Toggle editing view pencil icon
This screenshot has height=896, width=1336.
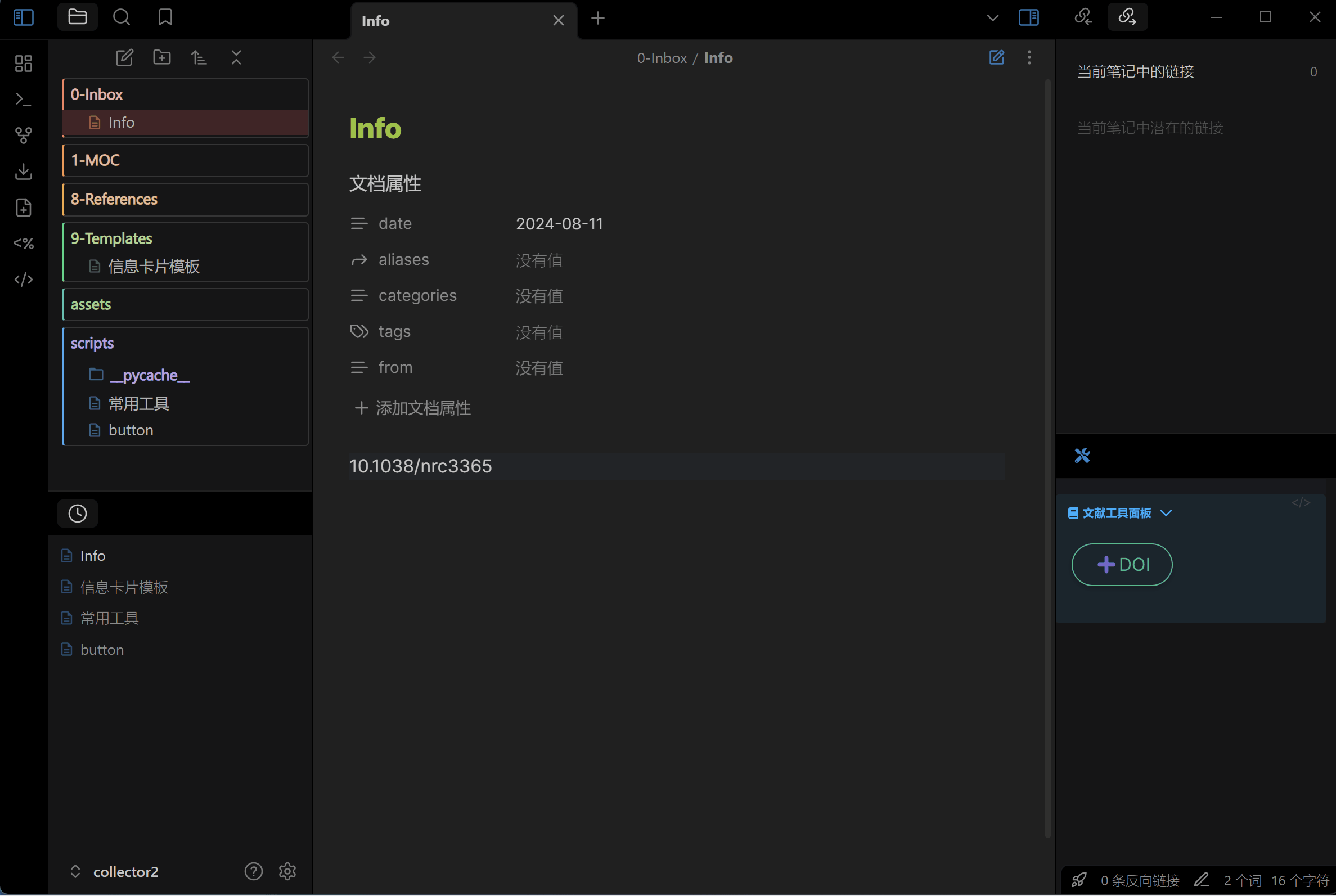(x=997, y=58)
